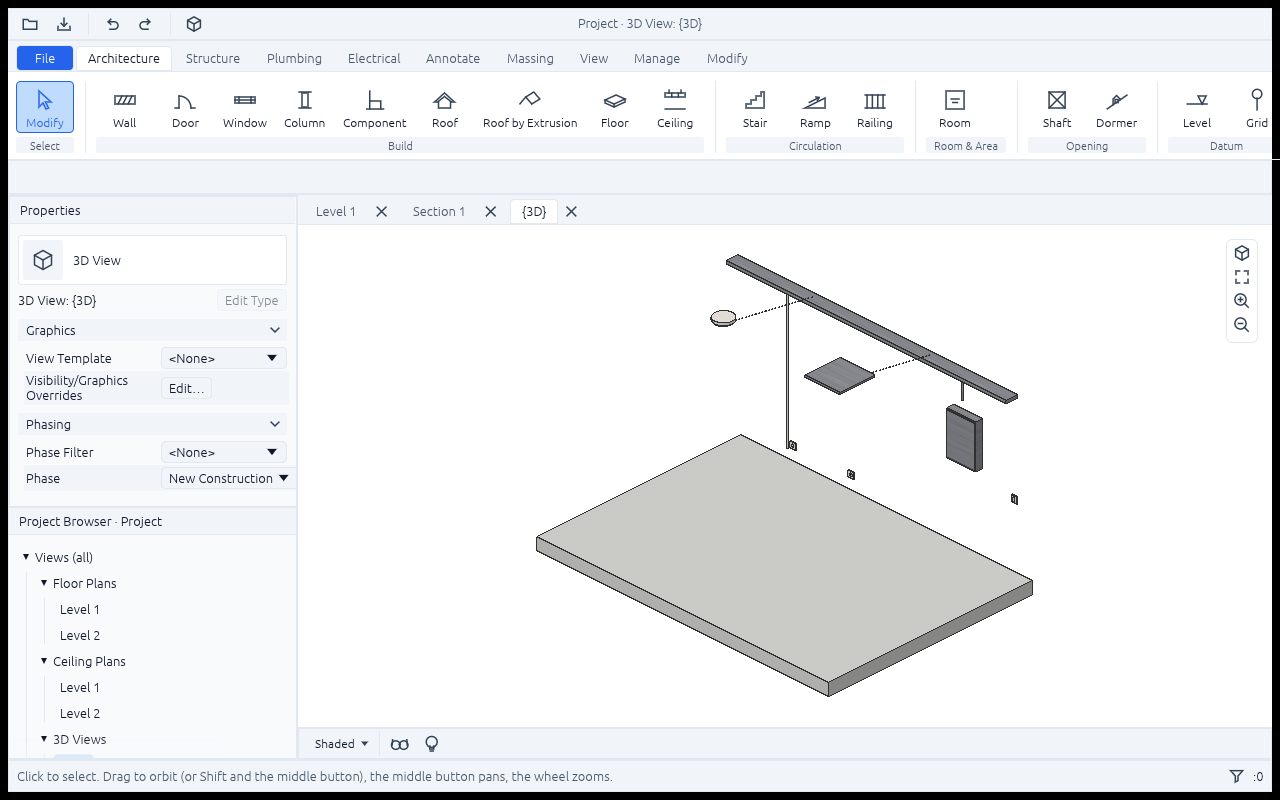Click the save download icon
This screenshot has height=800, width=1280.
pyautogui.click(x=64, y=24)
